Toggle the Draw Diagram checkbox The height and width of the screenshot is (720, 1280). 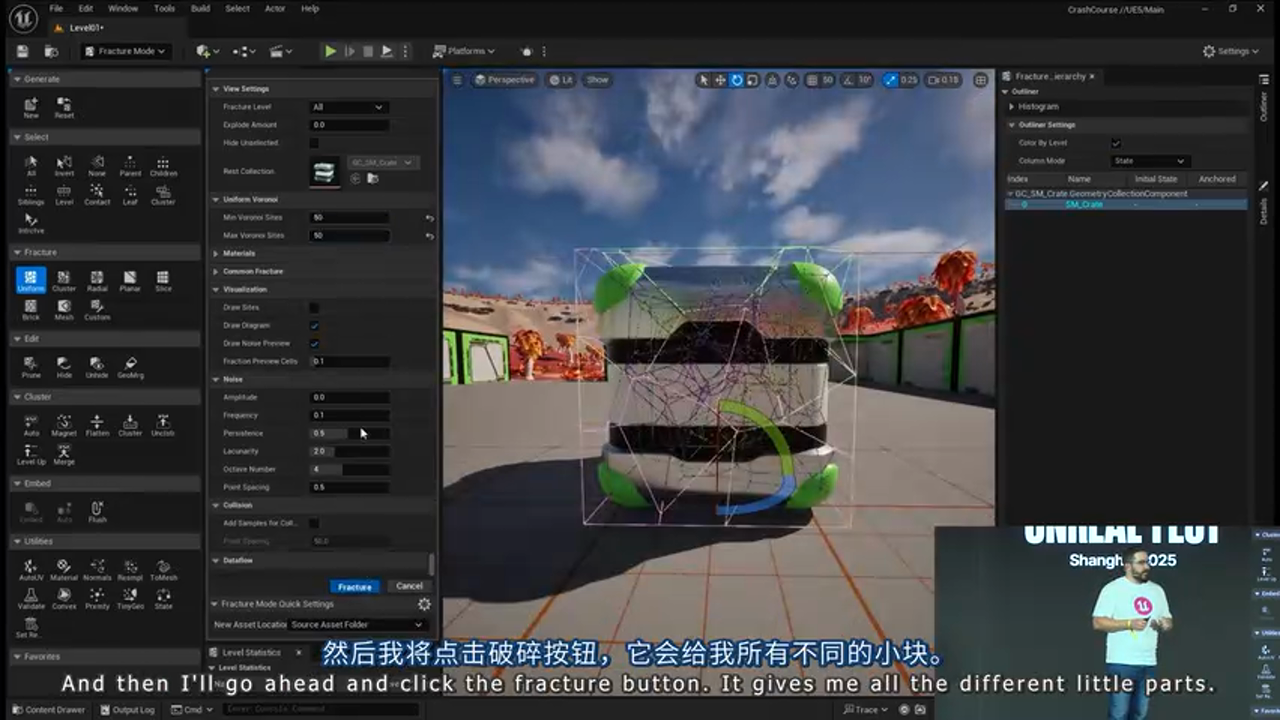[314, 325]
